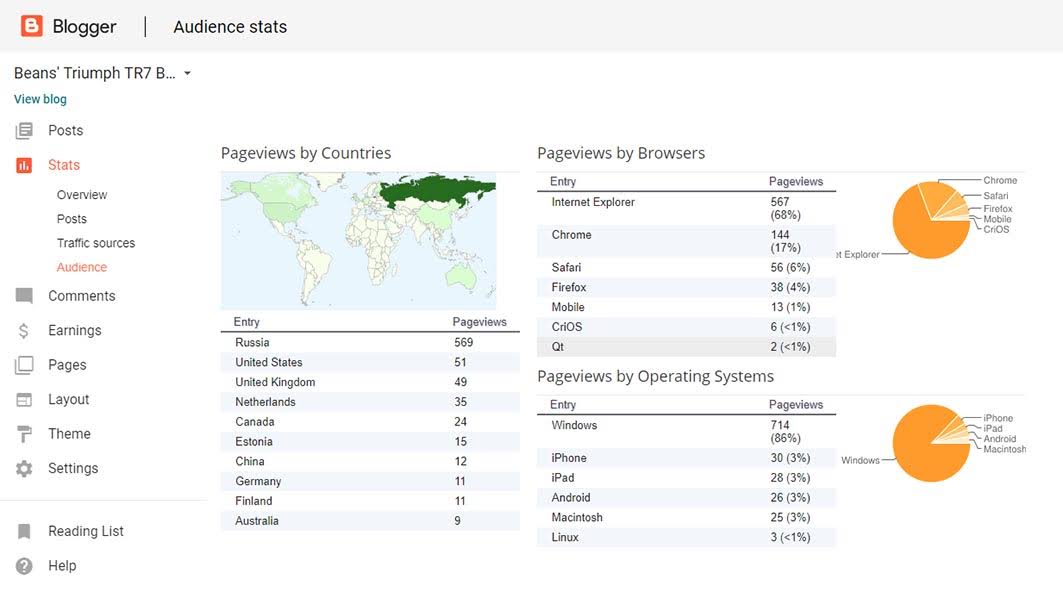1063x592 pixels.
Task: Click the CriOS browser table row
Action: coord(686,327)
